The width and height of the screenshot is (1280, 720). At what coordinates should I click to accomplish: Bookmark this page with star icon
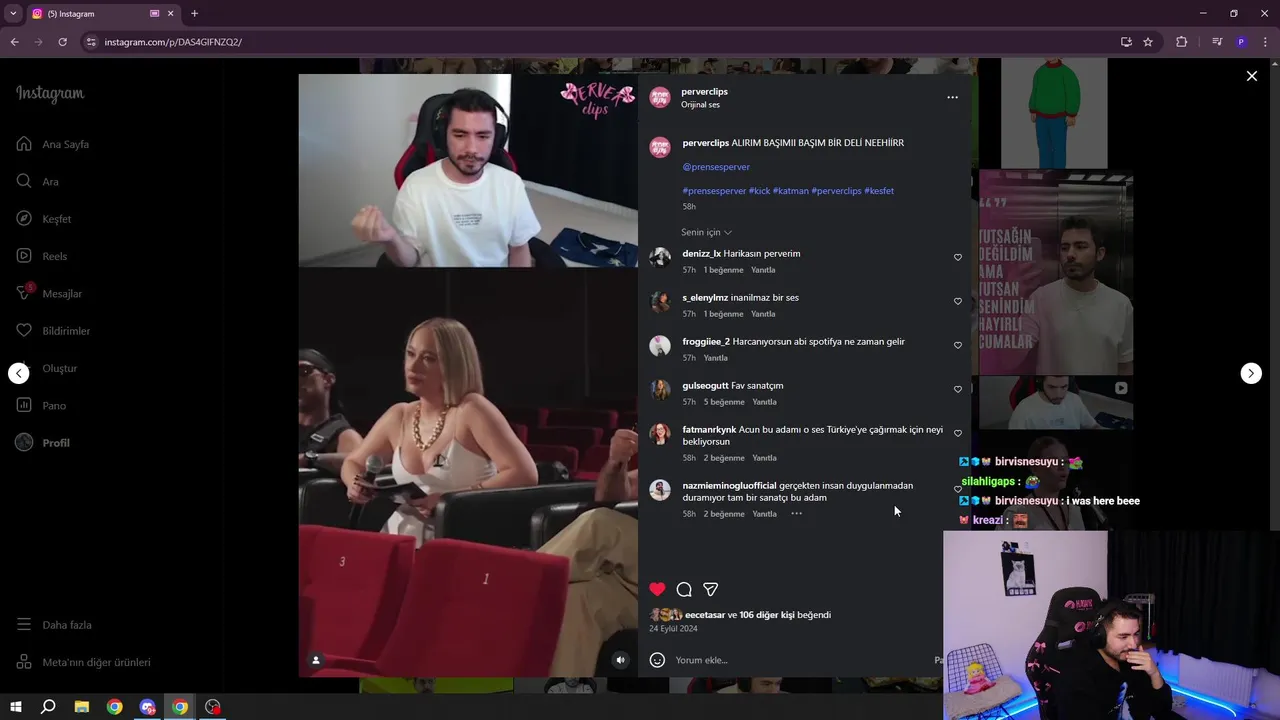(x=1148, y=42)
